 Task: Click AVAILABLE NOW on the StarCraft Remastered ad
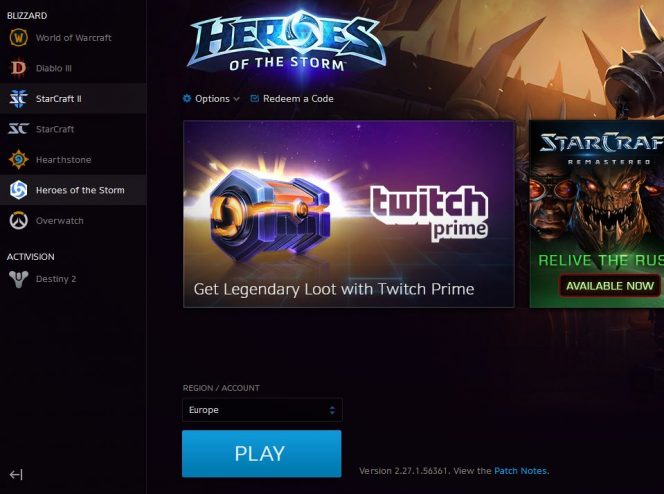610,286
